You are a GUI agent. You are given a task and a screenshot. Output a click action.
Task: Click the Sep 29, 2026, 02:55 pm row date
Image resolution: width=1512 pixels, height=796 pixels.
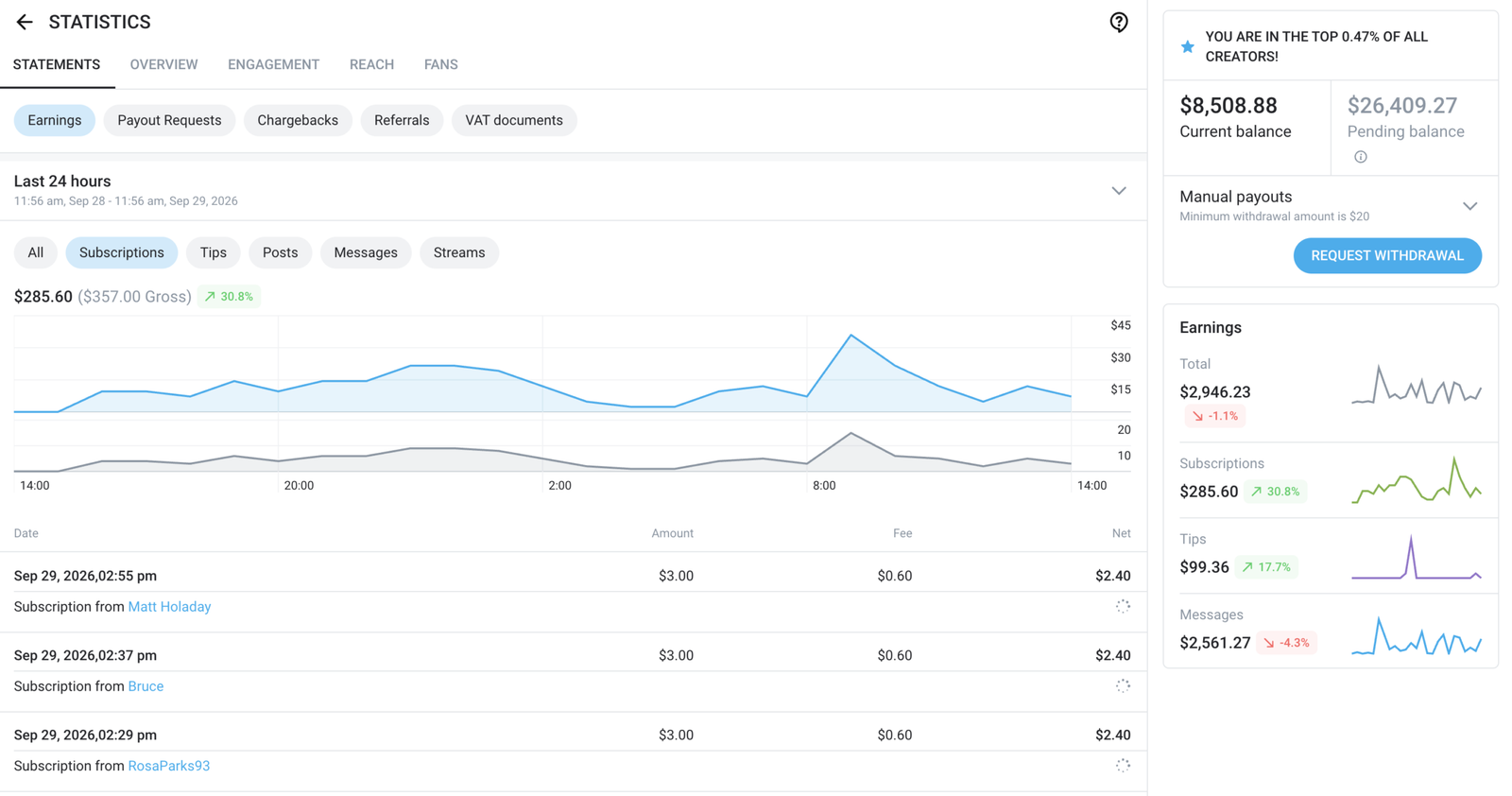click(85, 576)
